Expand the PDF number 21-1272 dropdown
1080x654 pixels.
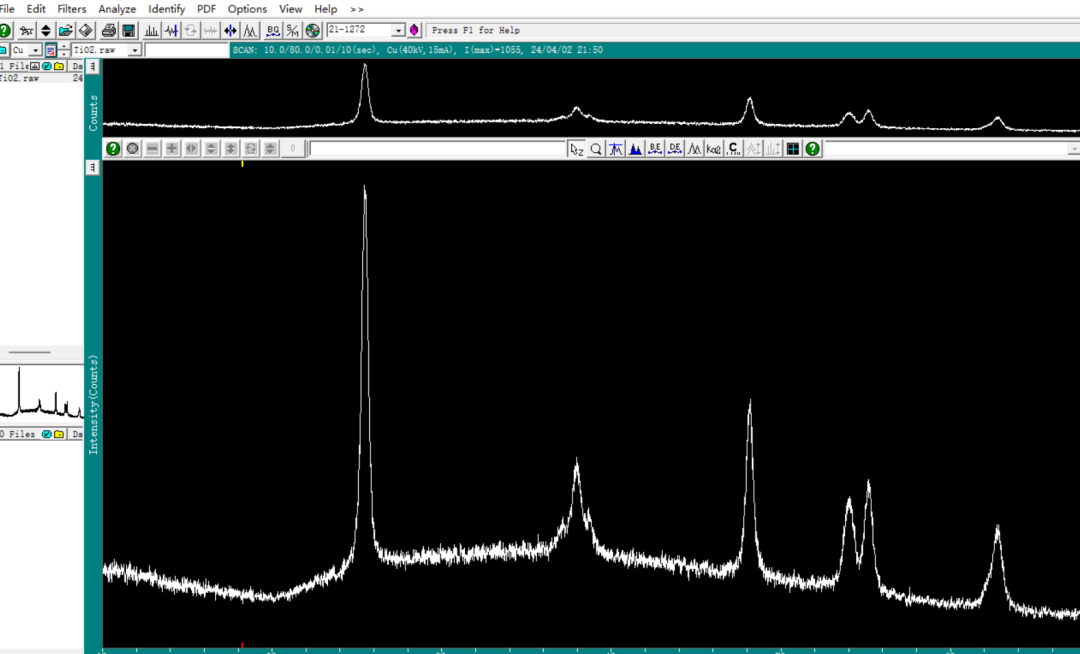coord(399,31)
